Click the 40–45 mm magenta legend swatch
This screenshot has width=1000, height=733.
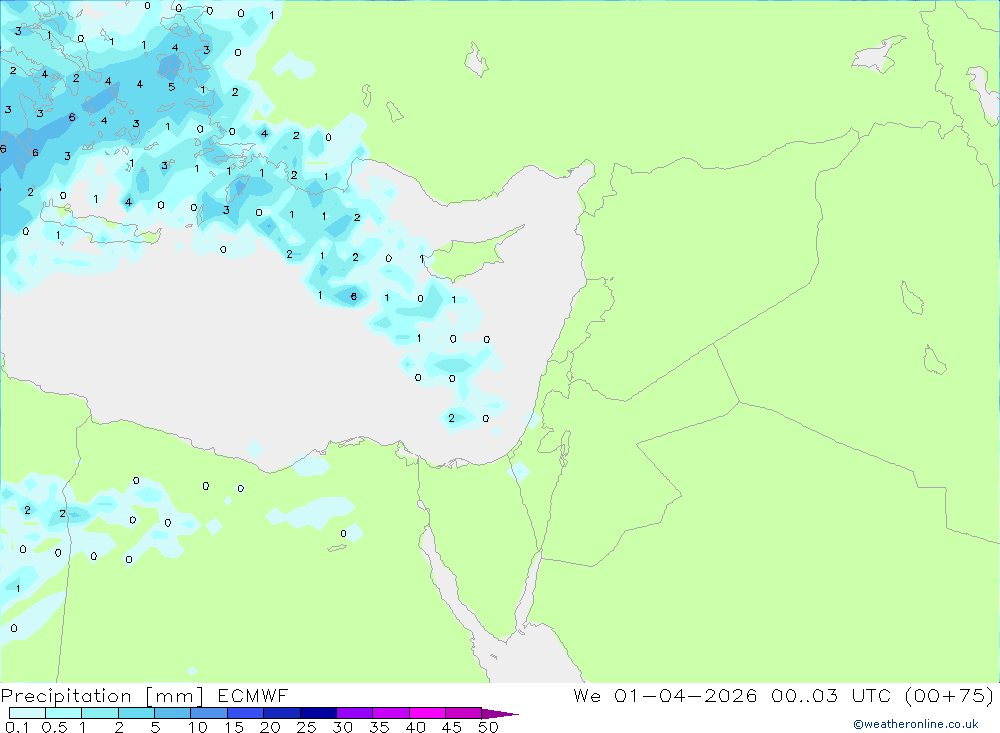(x=427, y=713)
